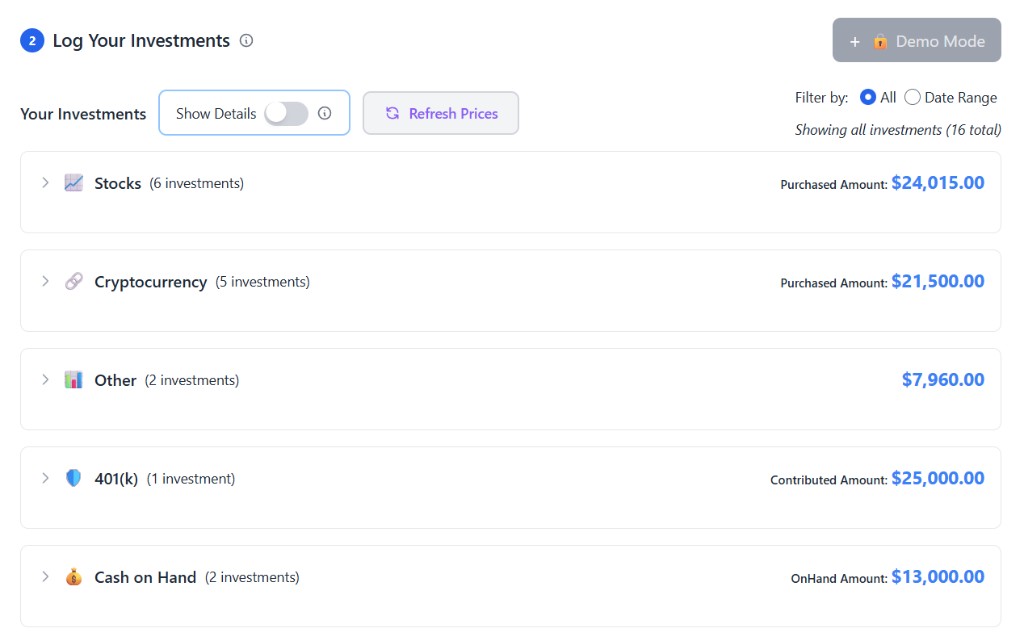Click the refresh arrows icon in Refresh Prices
This screenshot has width=1024, height=641.
392,114
